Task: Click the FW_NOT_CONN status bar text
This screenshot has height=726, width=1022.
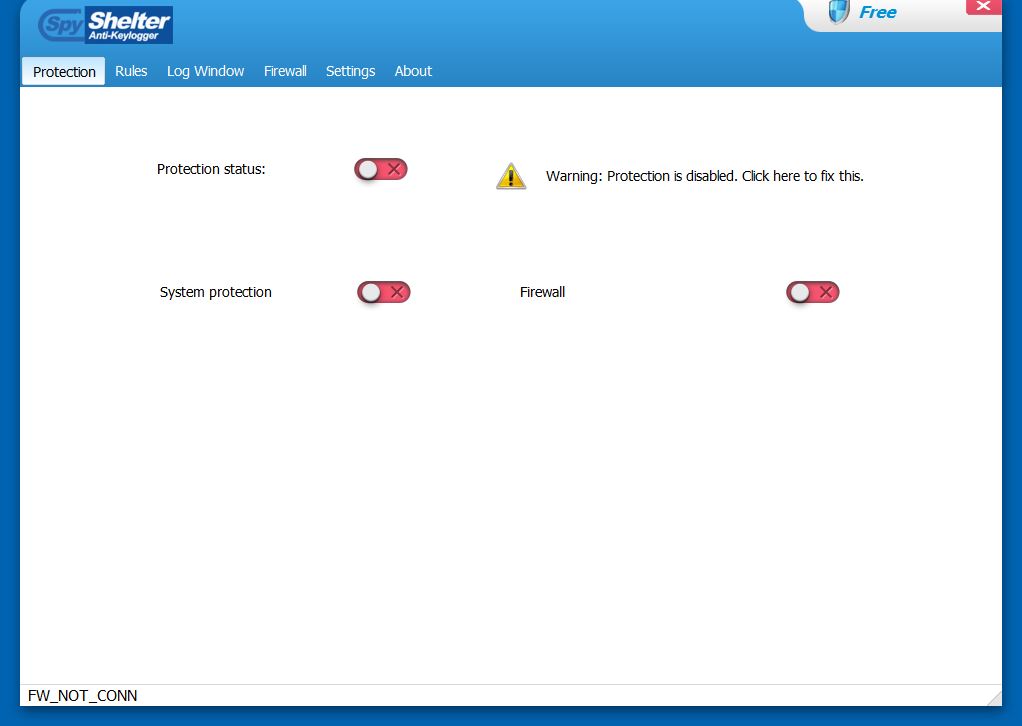Action: (83, 695)
